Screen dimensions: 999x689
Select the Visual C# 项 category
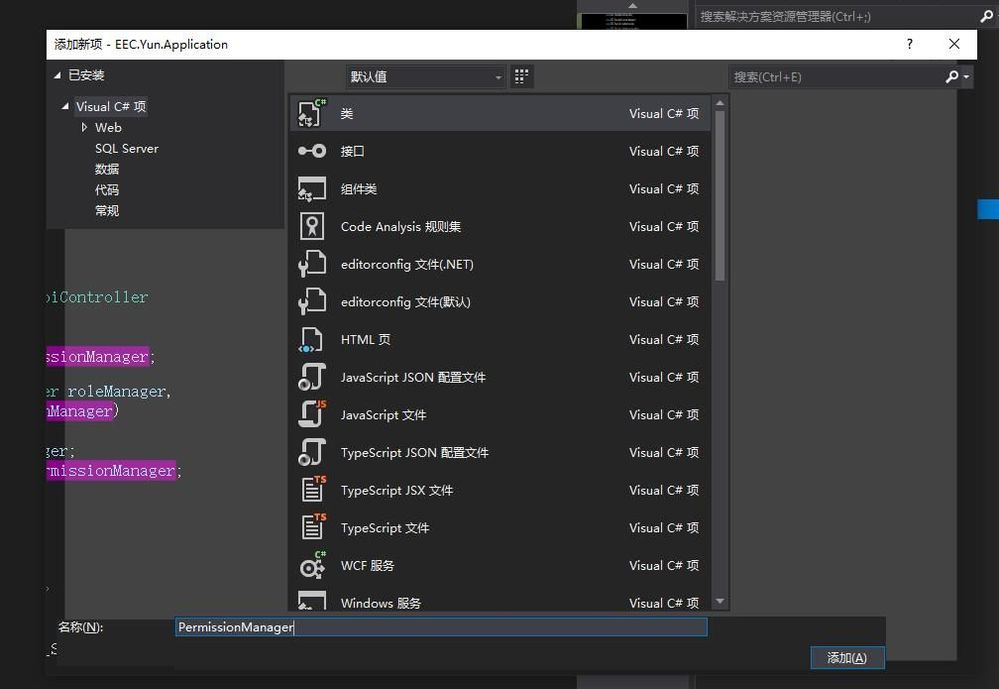click(111, 106)
